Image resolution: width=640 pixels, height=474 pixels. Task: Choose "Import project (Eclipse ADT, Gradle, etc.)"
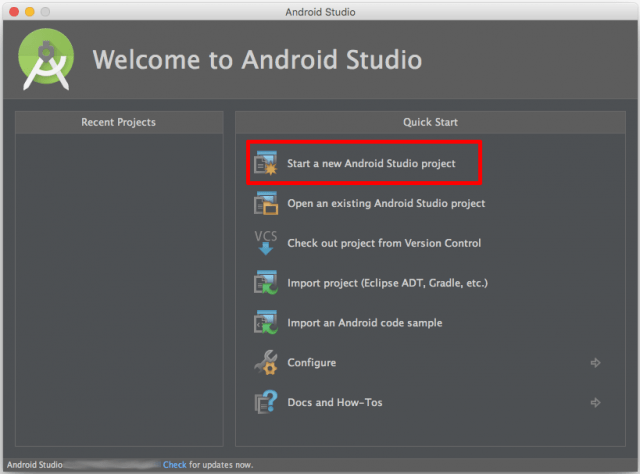pyautogui.click(x=387, y=283)
